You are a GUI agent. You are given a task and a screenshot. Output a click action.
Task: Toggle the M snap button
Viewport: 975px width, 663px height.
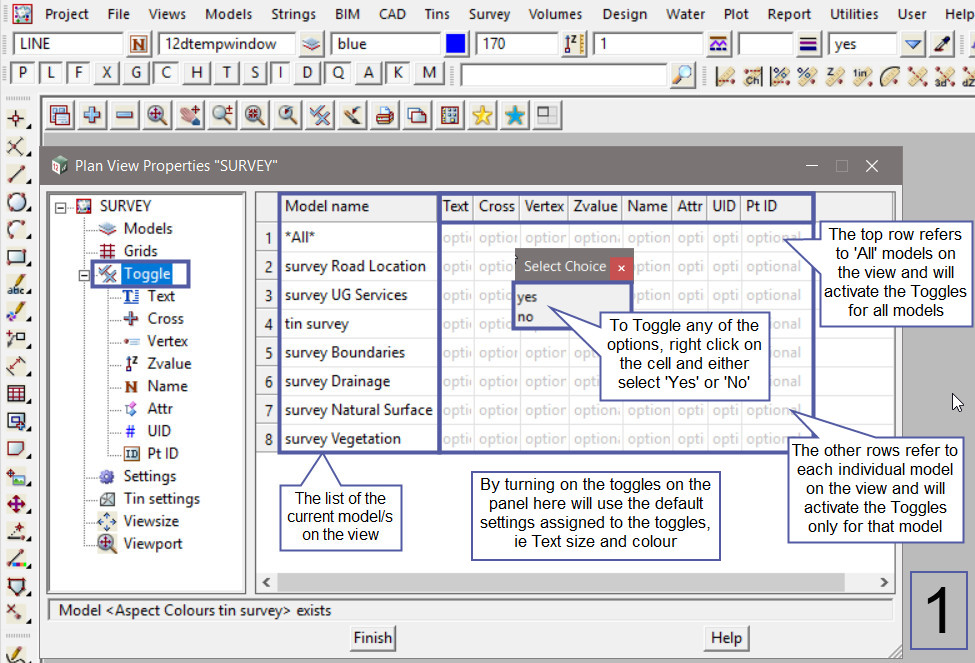coord(430,73)
